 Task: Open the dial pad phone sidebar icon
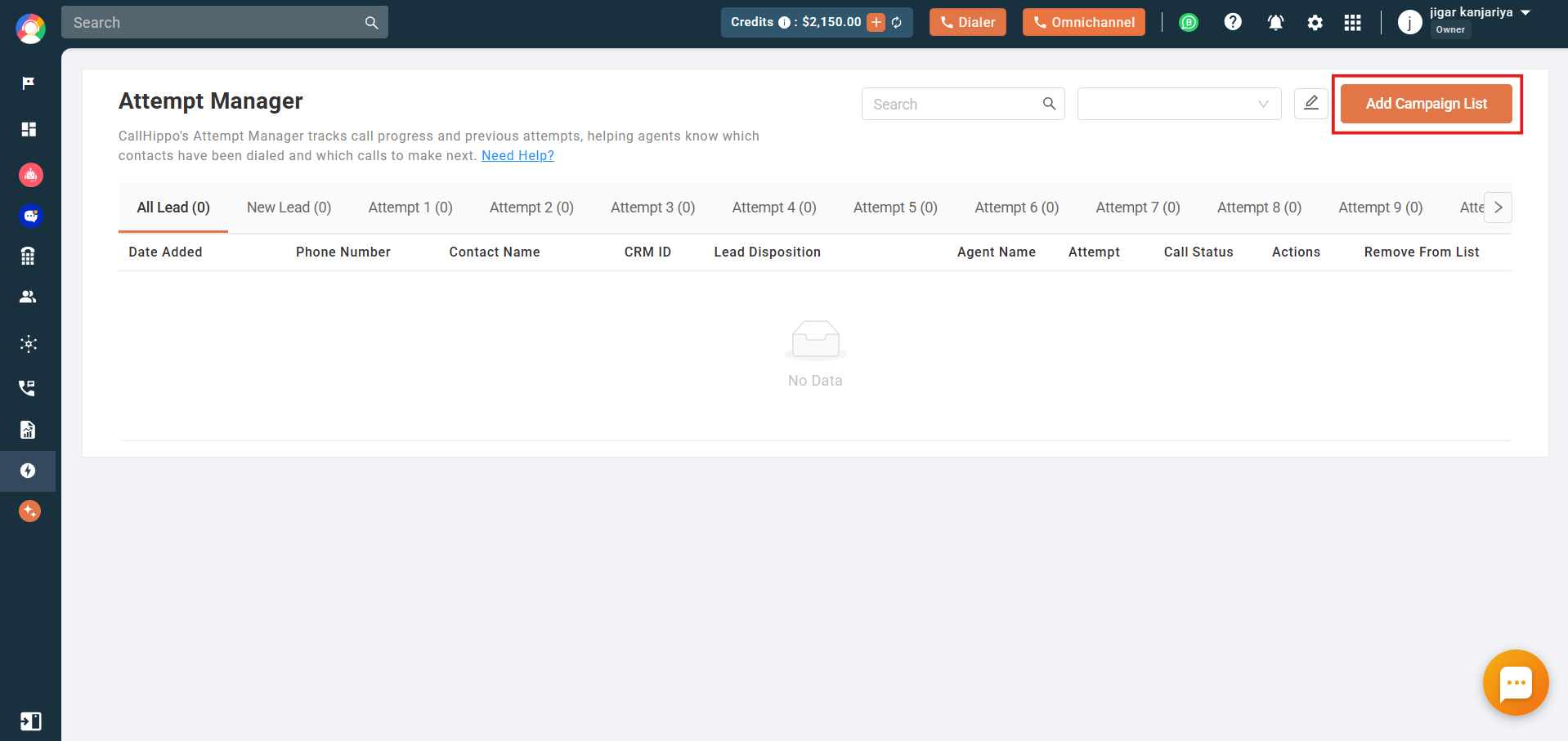coord(29,257)
